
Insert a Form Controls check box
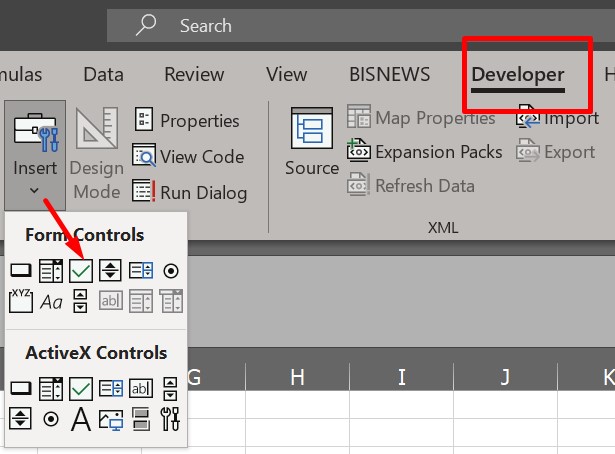81,270
